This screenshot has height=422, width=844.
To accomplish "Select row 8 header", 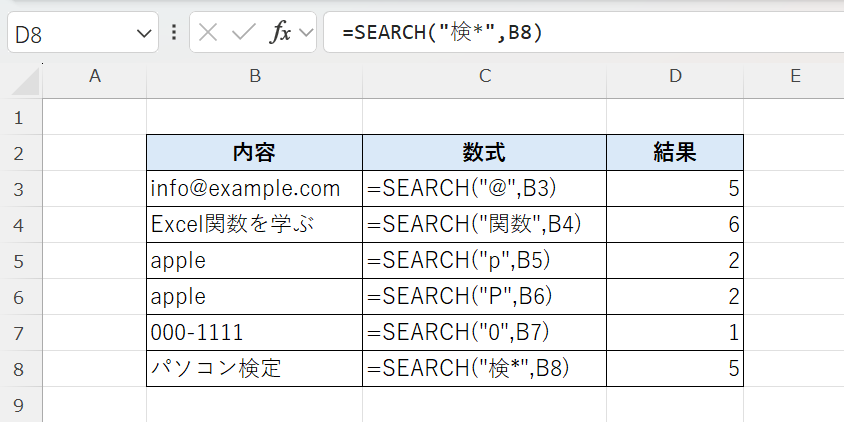I will click(x=19, y=369).
